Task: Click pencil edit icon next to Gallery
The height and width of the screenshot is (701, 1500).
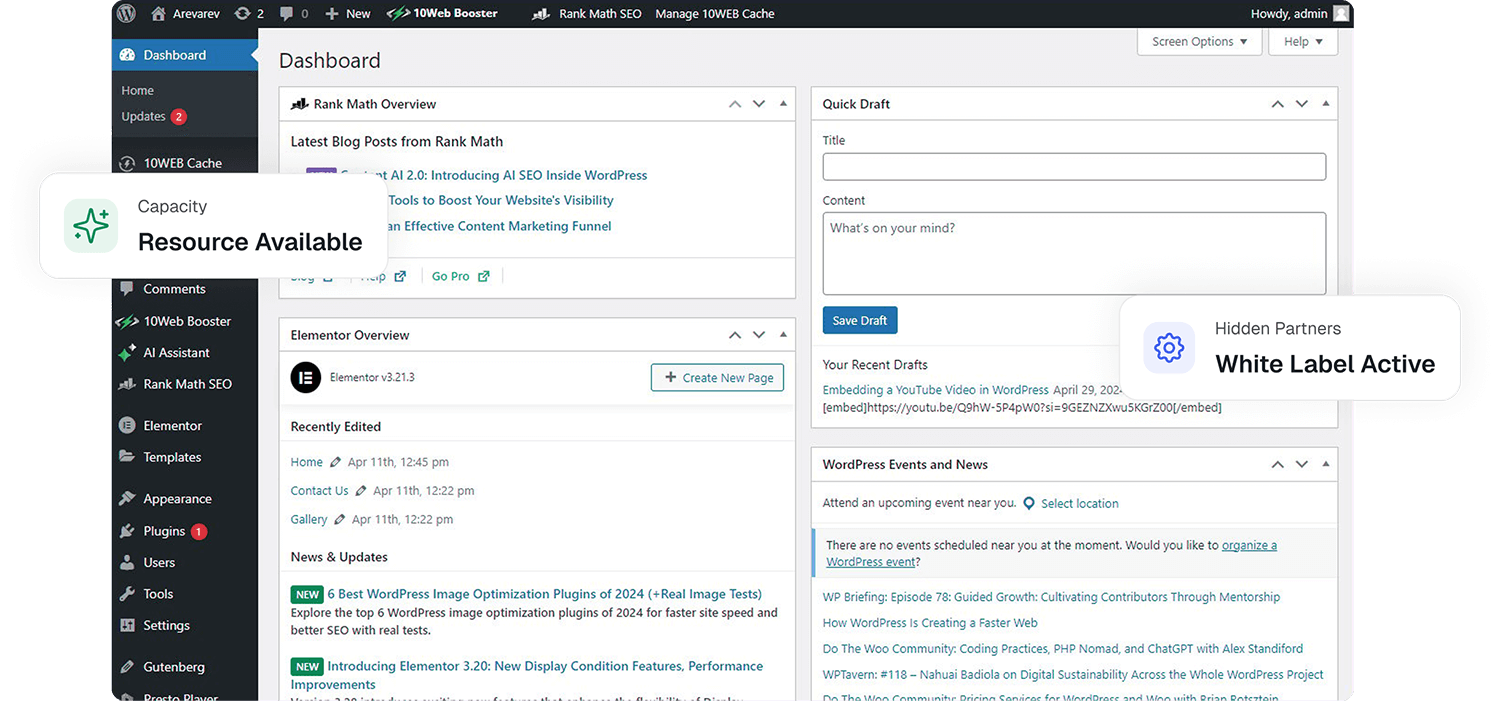Action: (x=340, y=520)
